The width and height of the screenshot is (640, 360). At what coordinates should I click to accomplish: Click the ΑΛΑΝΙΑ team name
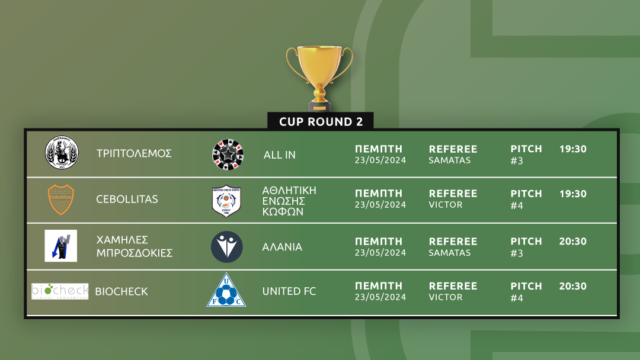(282, 247)
